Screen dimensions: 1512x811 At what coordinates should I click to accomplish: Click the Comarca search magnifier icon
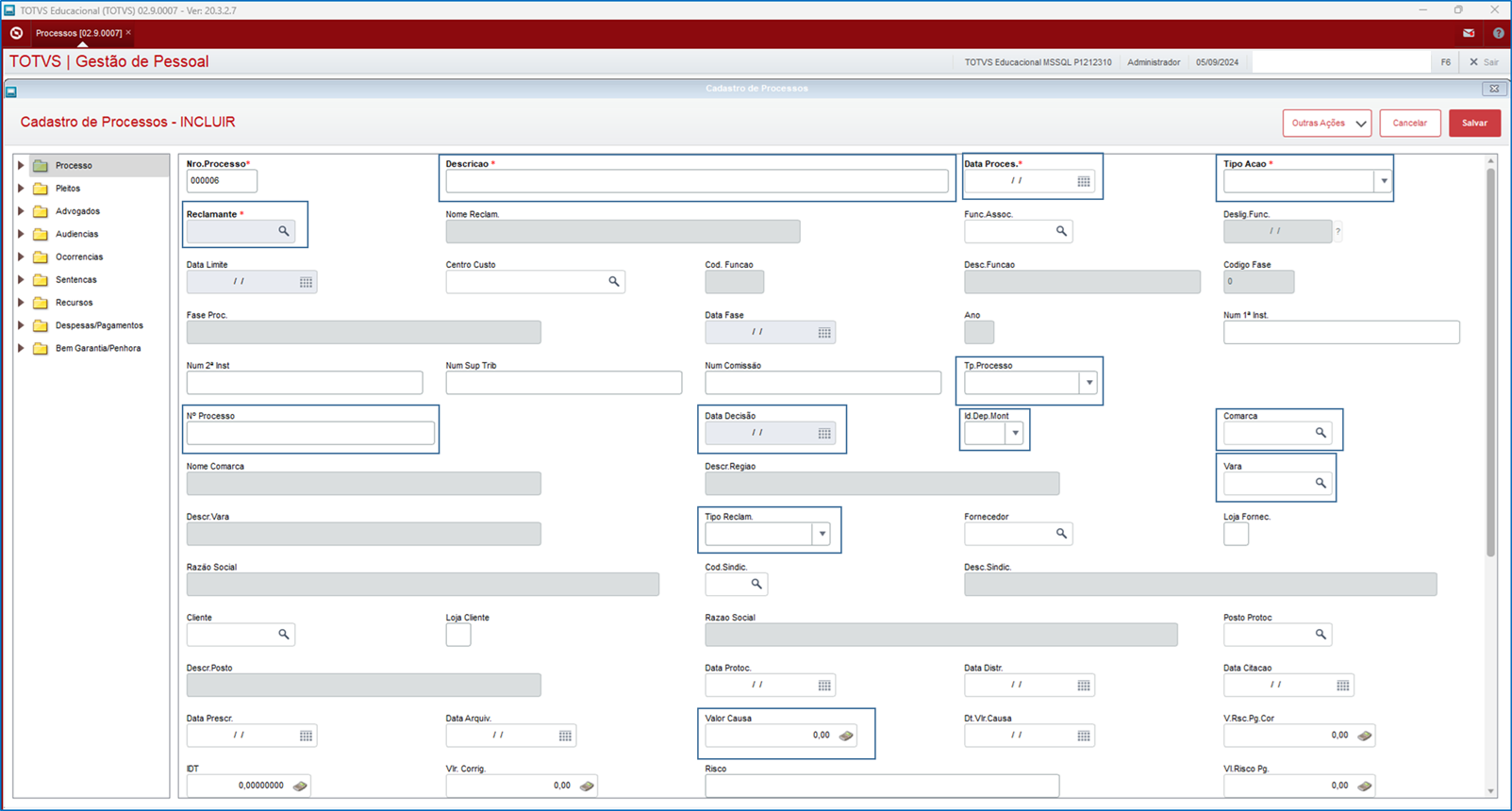(1321, 433)
